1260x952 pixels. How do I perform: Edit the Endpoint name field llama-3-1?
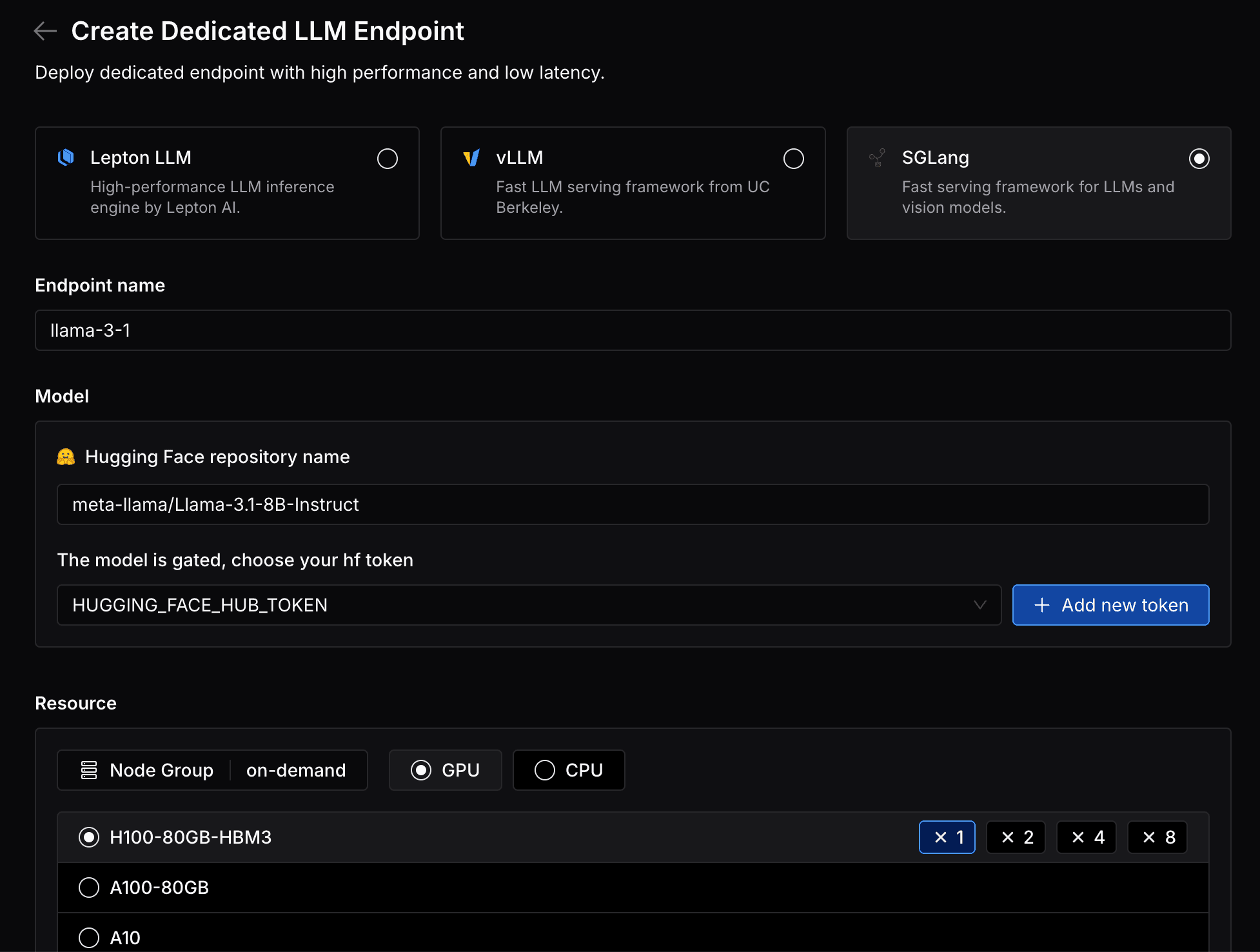633,330
